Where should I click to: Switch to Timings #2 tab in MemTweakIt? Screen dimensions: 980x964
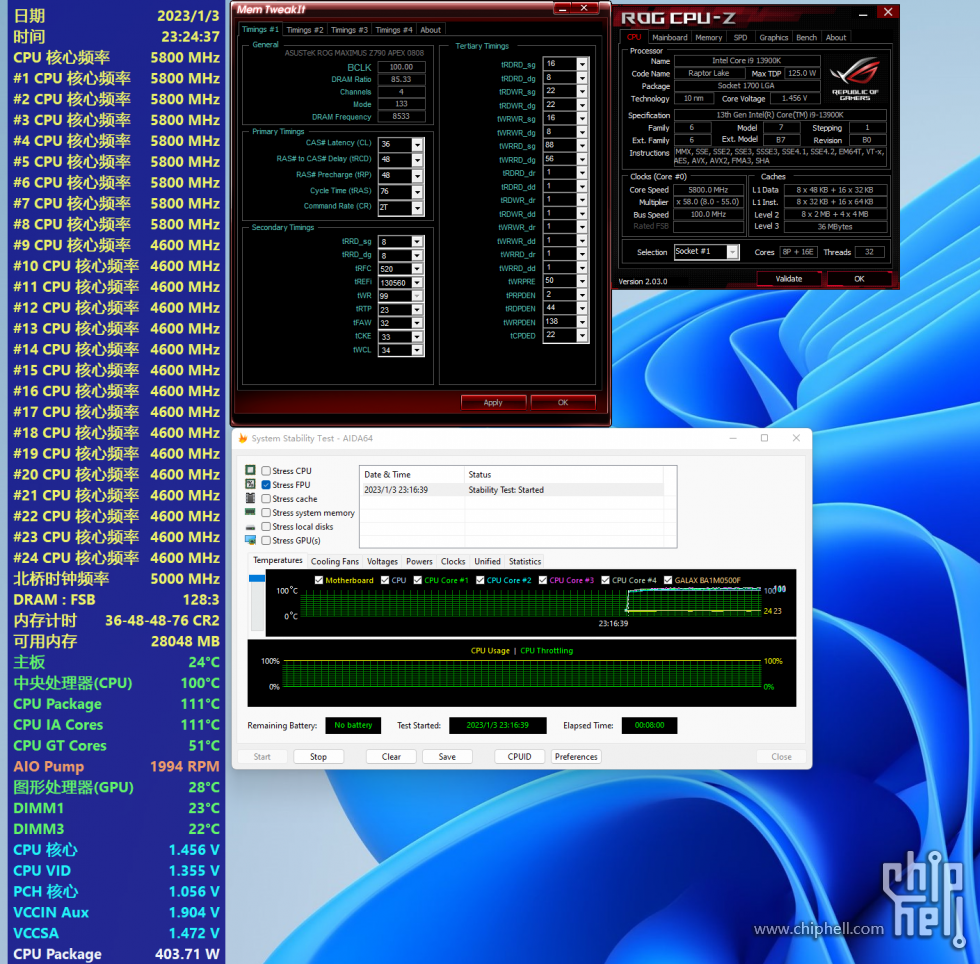(305, 30)
